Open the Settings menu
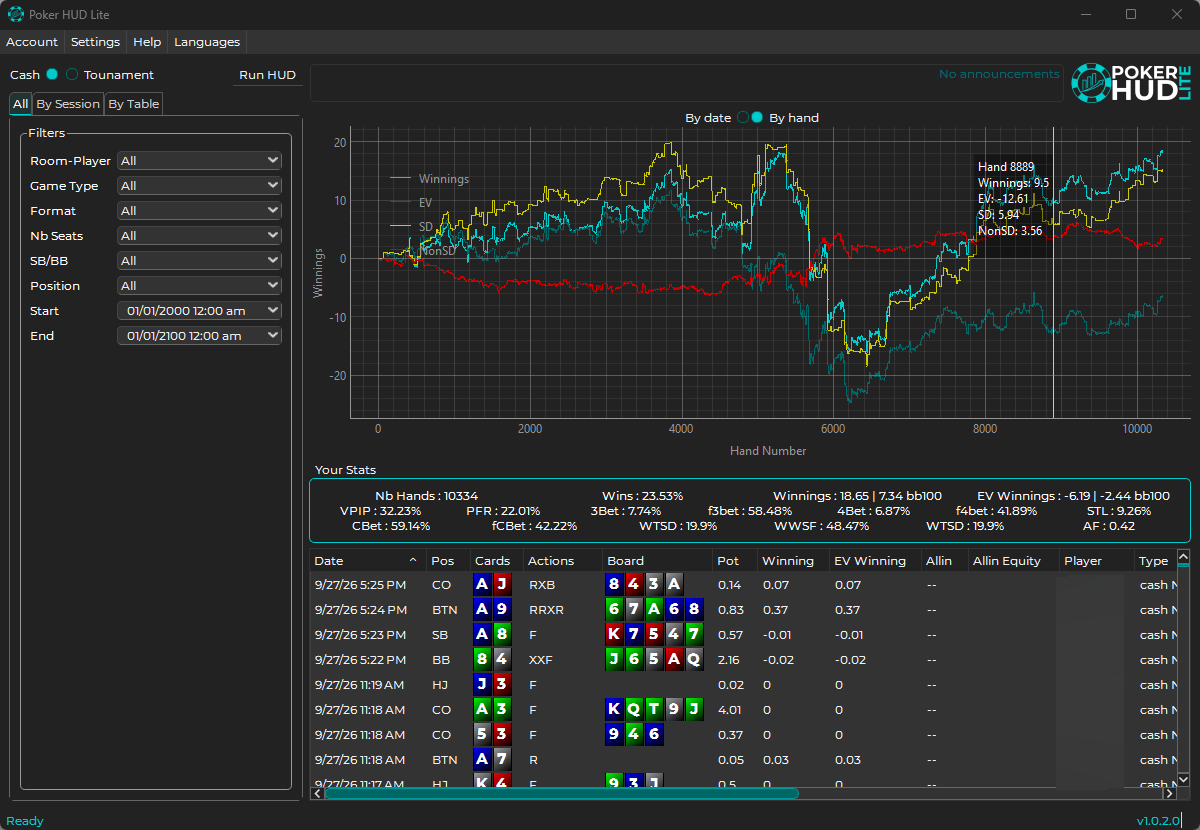The image size is (1200, 830). point(95,42)
